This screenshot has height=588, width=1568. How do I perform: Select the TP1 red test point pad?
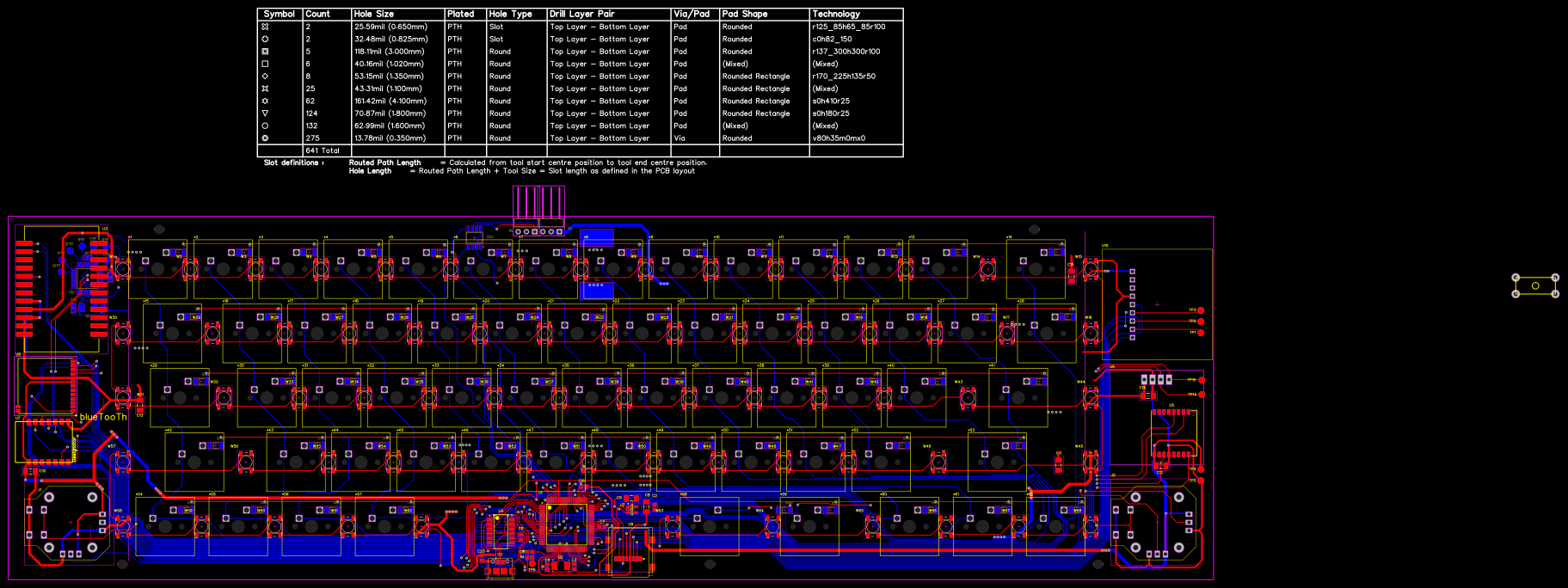tap(1201, 332)
